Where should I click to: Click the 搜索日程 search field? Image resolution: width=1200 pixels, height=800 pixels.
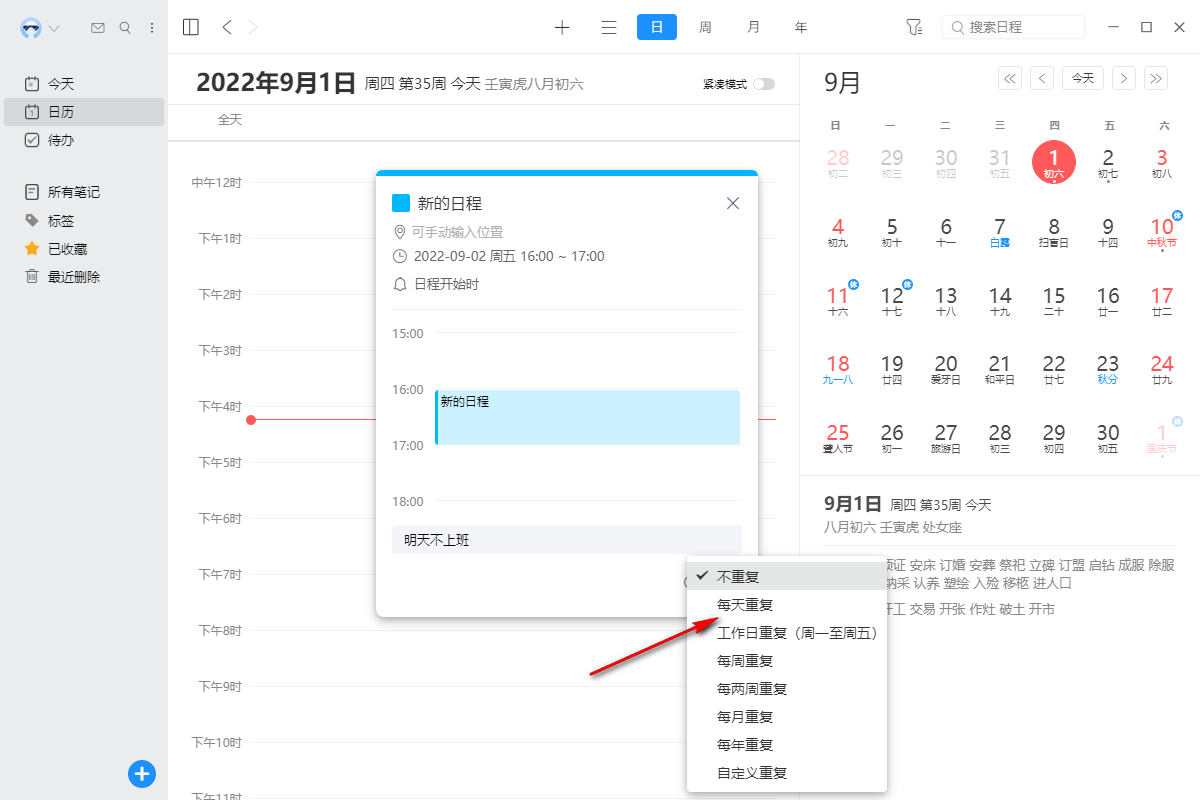coord(1013,28)
